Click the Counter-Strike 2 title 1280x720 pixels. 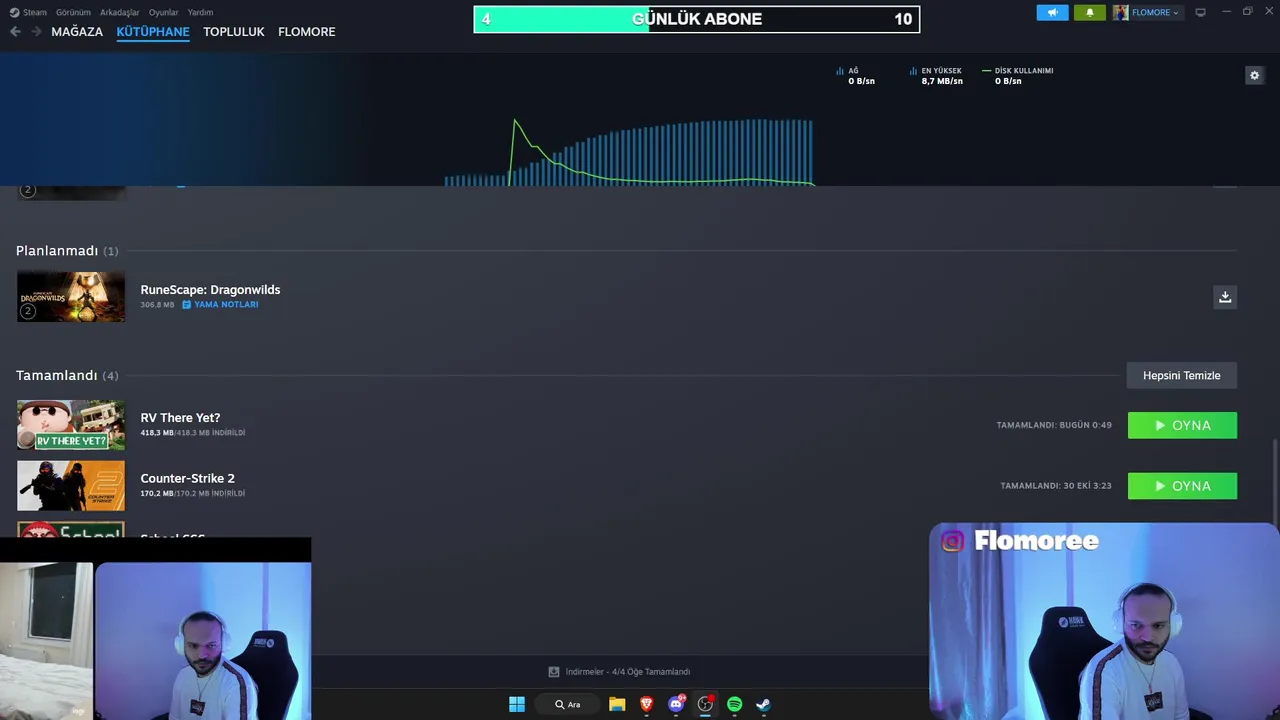187,478
